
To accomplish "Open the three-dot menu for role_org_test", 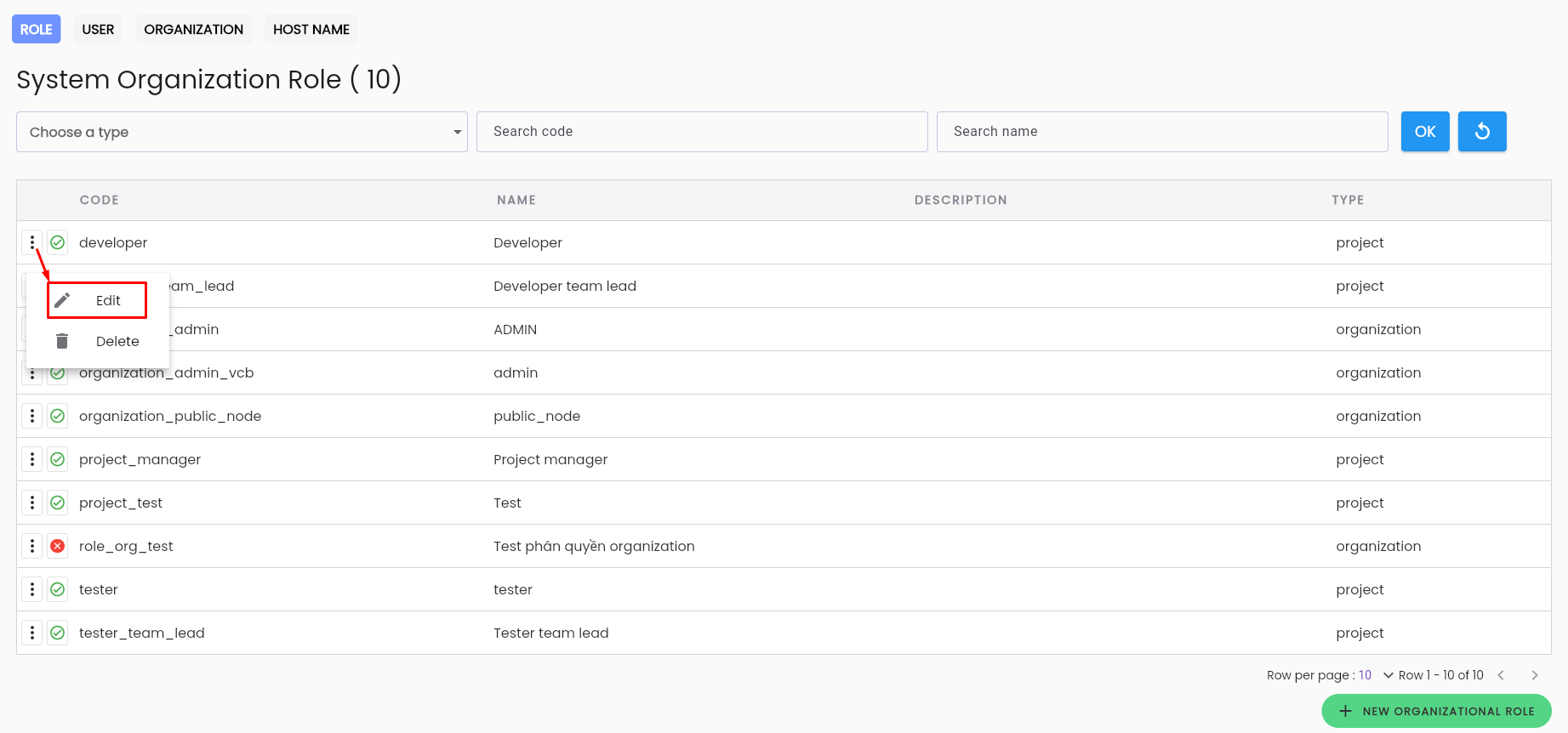I will [32, 546].
